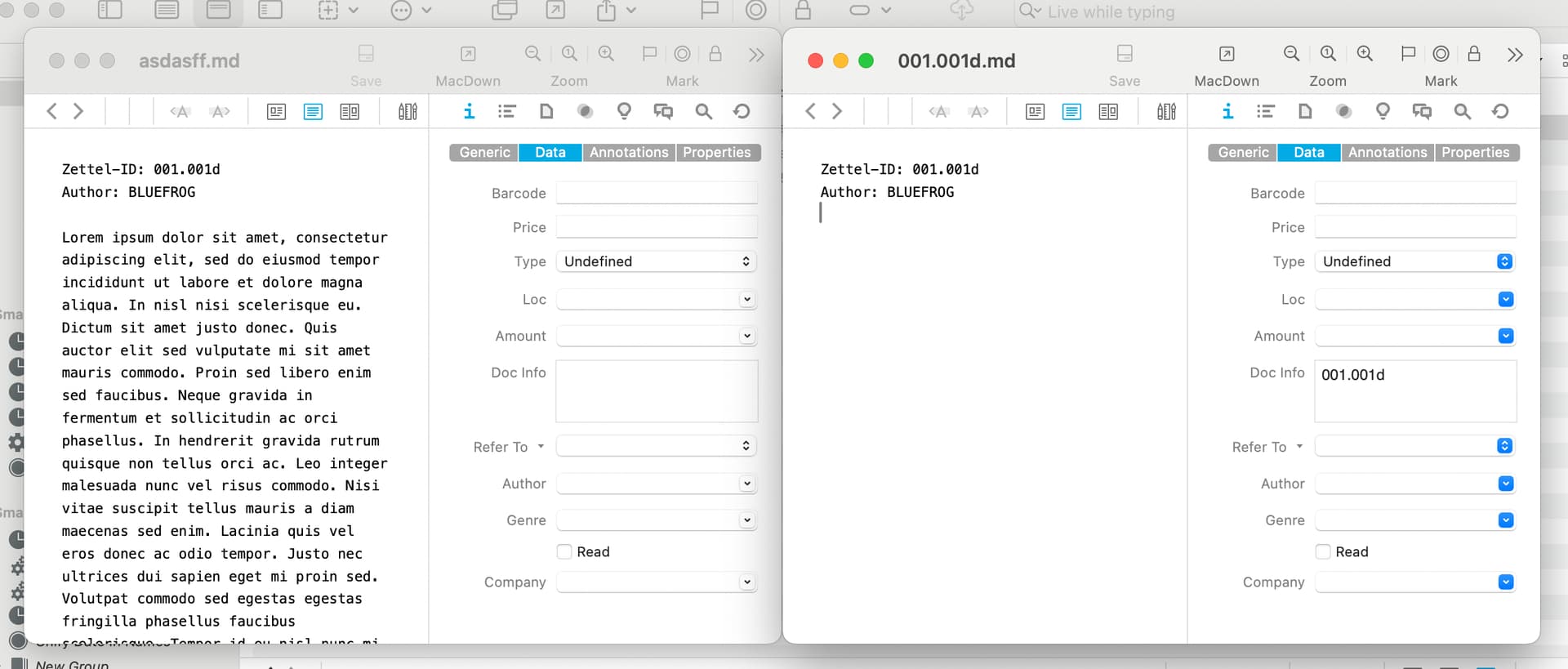Click the lock icon in 001.001d.md toolbar
Screen dimensions: 1568x669
1473,54
